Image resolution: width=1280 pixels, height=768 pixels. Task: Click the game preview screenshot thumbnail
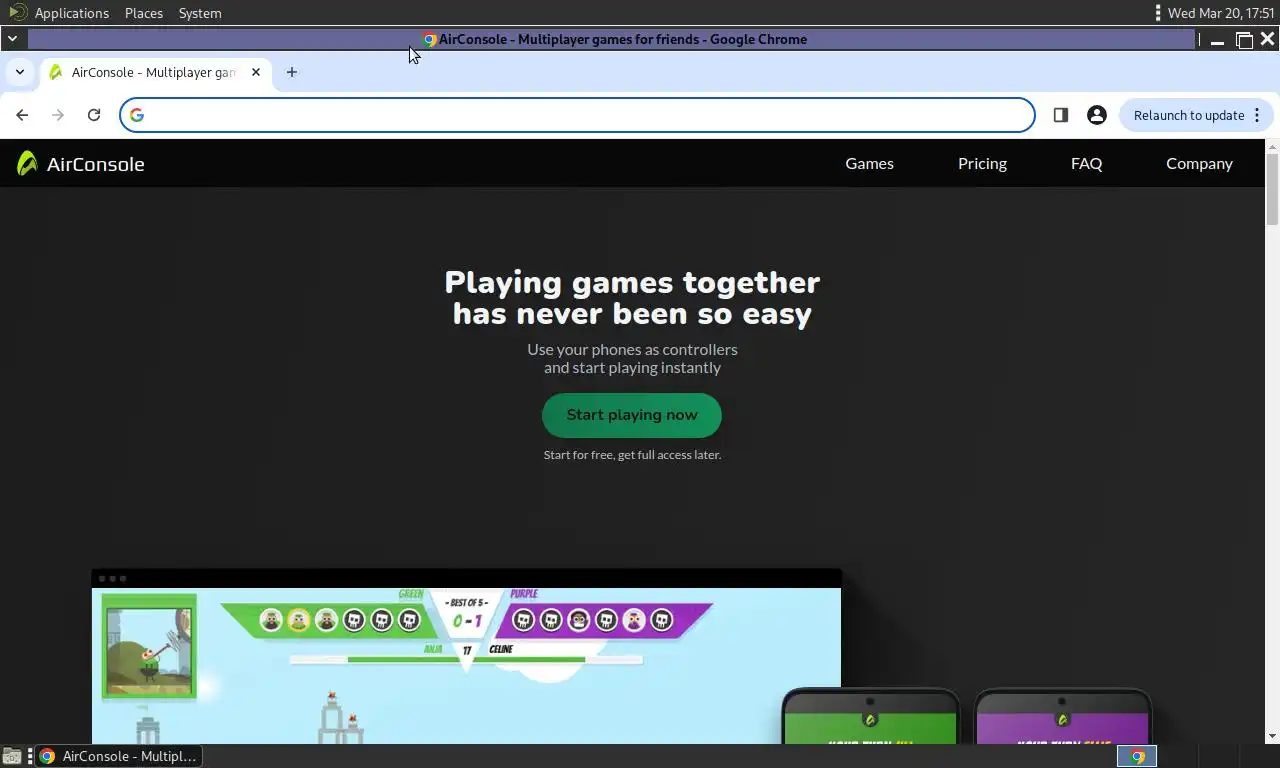point(466,657)
